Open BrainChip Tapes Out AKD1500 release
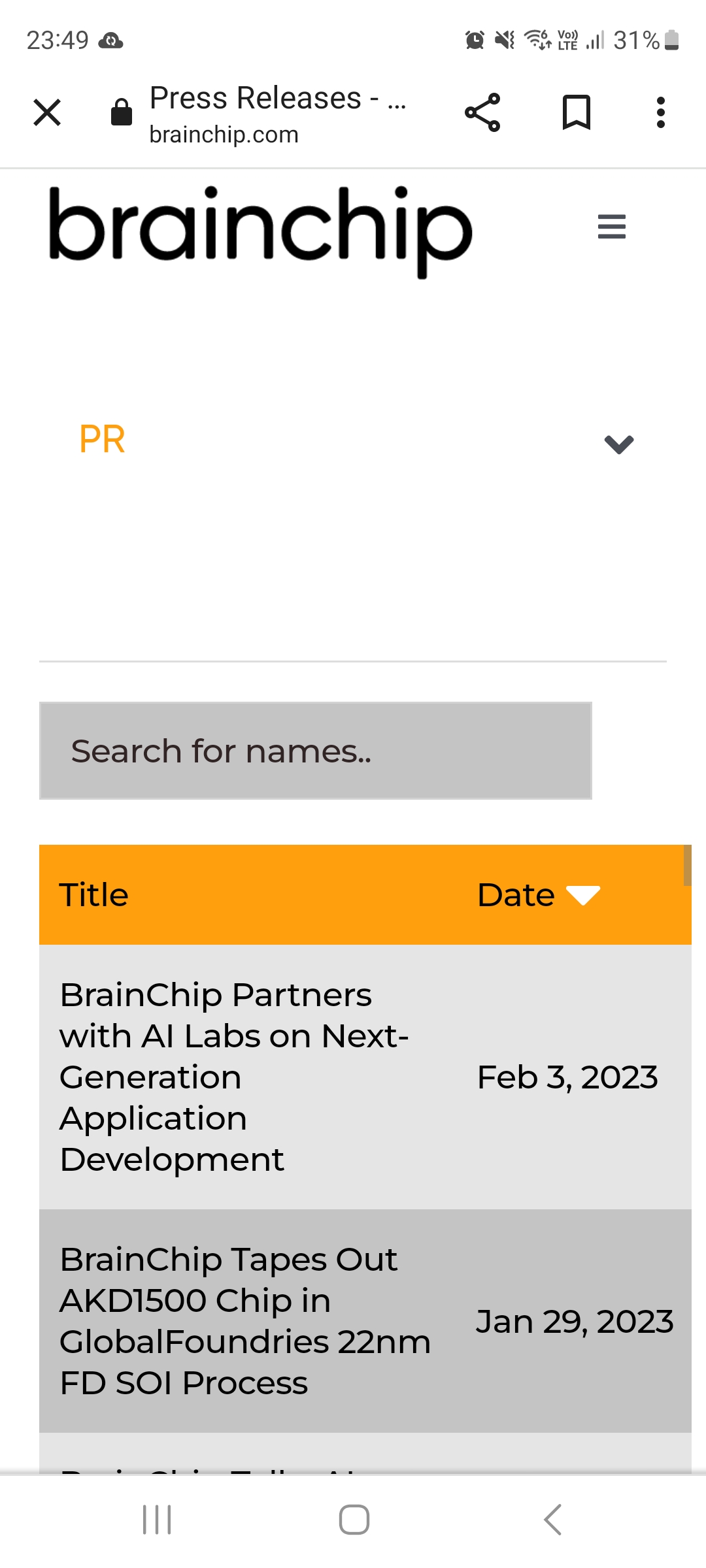Screen dimensions: 706x1568 pyautogui.click(x=245, y=1321)
